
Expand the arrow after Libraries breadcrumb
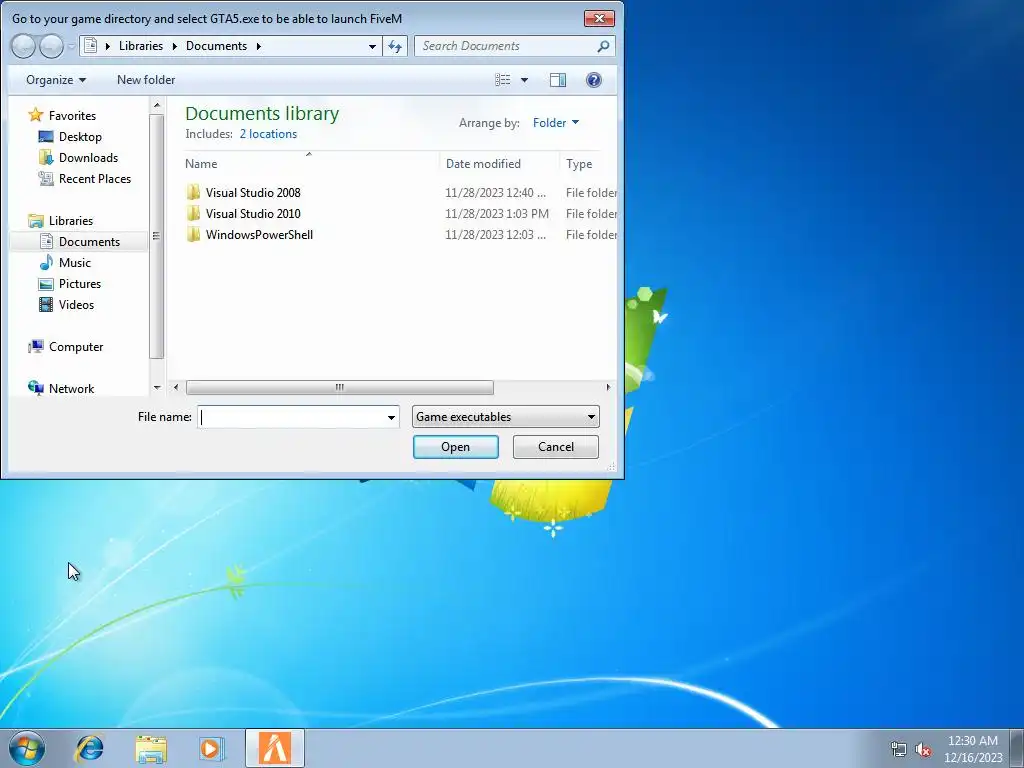[174, 46]
